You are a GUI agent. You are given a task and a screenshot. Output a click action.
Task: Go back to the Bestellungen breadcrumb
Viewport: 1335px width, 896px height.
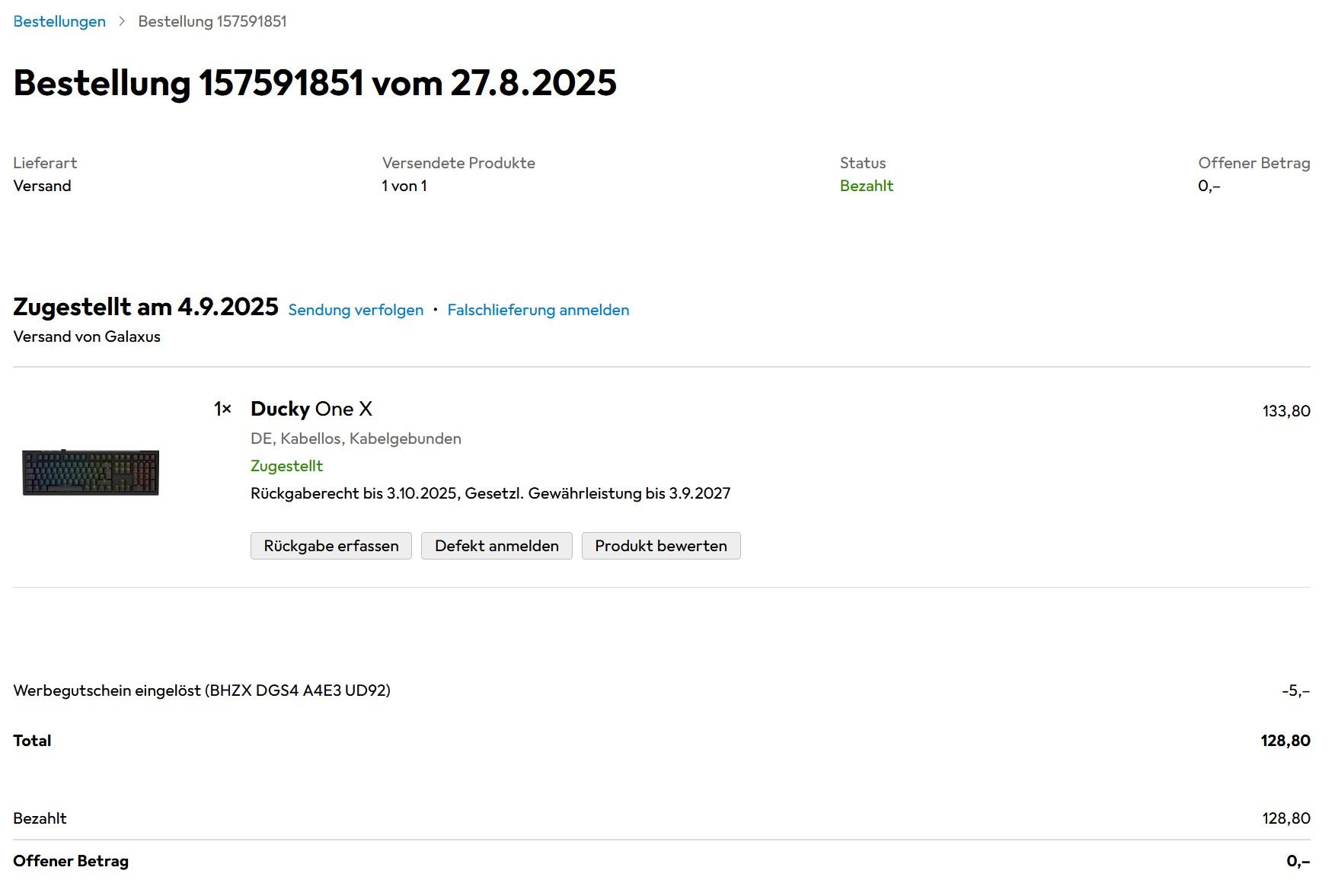coord(59,21)
